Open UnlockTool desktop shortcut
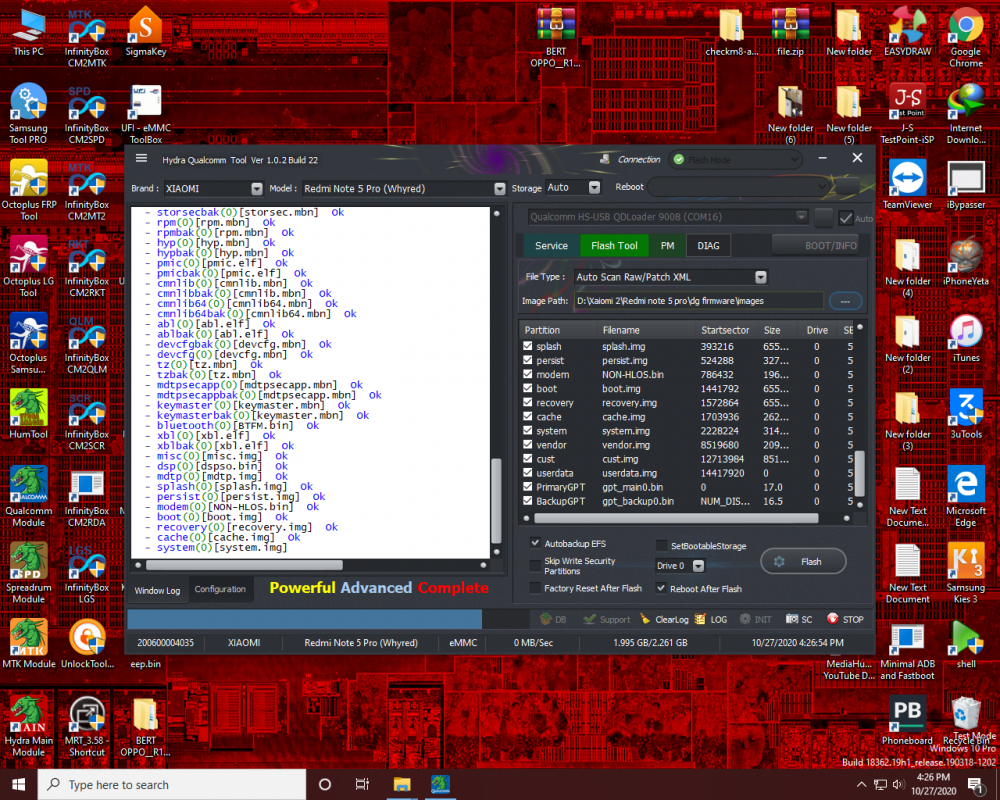Viewport: 1000px width, 800px height. [x=87, y=643]
